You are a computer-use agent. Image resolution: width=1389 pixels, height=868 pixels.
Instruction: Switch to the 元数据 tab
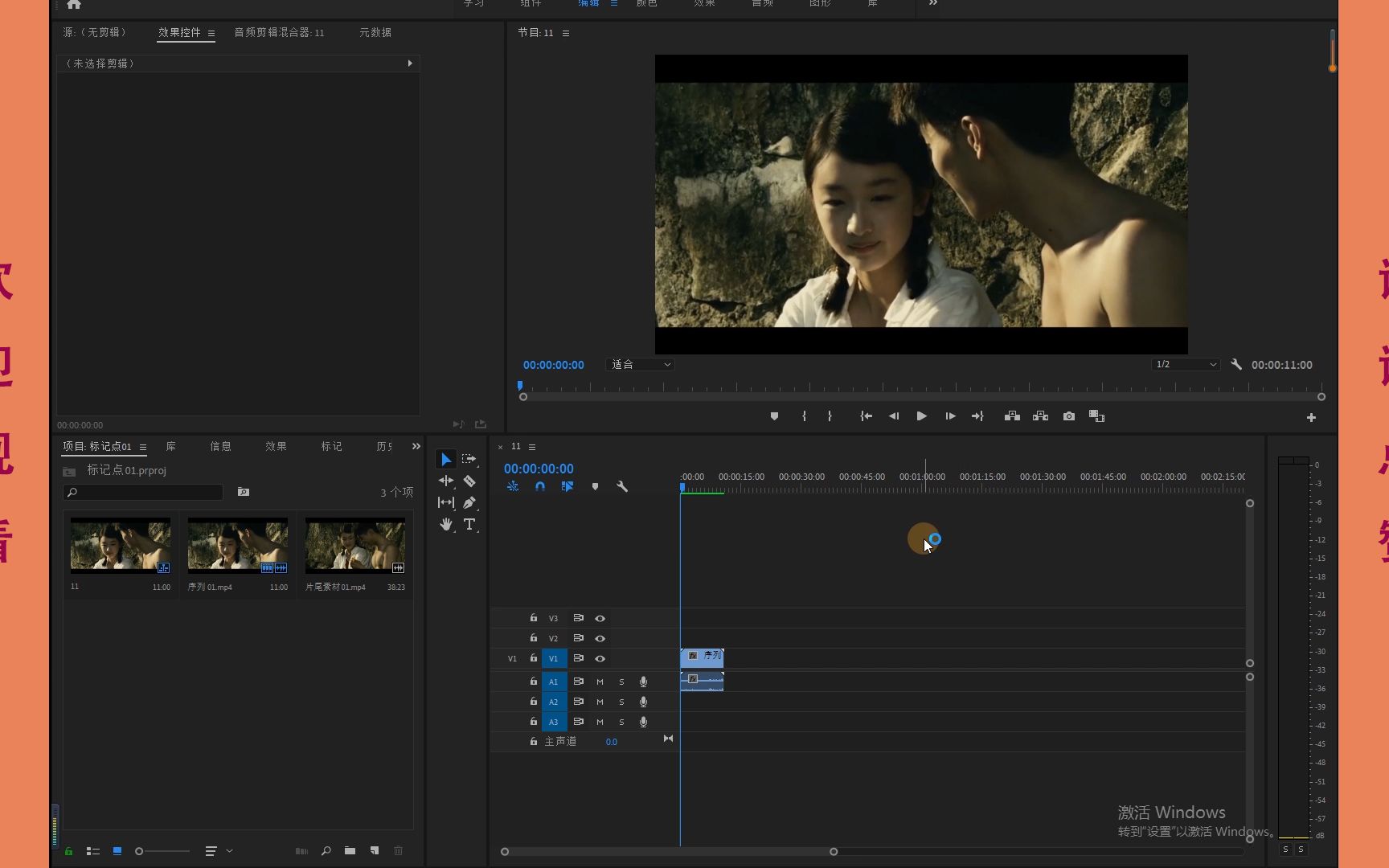click(375, 32)
